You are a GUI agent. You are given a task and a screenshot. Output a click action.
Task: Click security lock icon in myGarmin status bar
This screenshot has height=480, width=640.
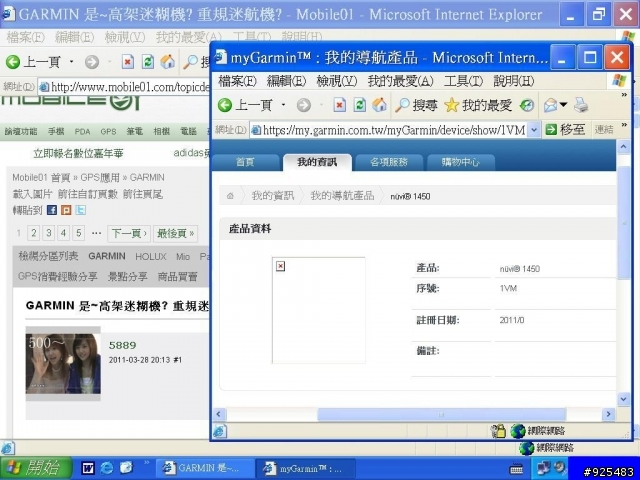click(499, 431)
